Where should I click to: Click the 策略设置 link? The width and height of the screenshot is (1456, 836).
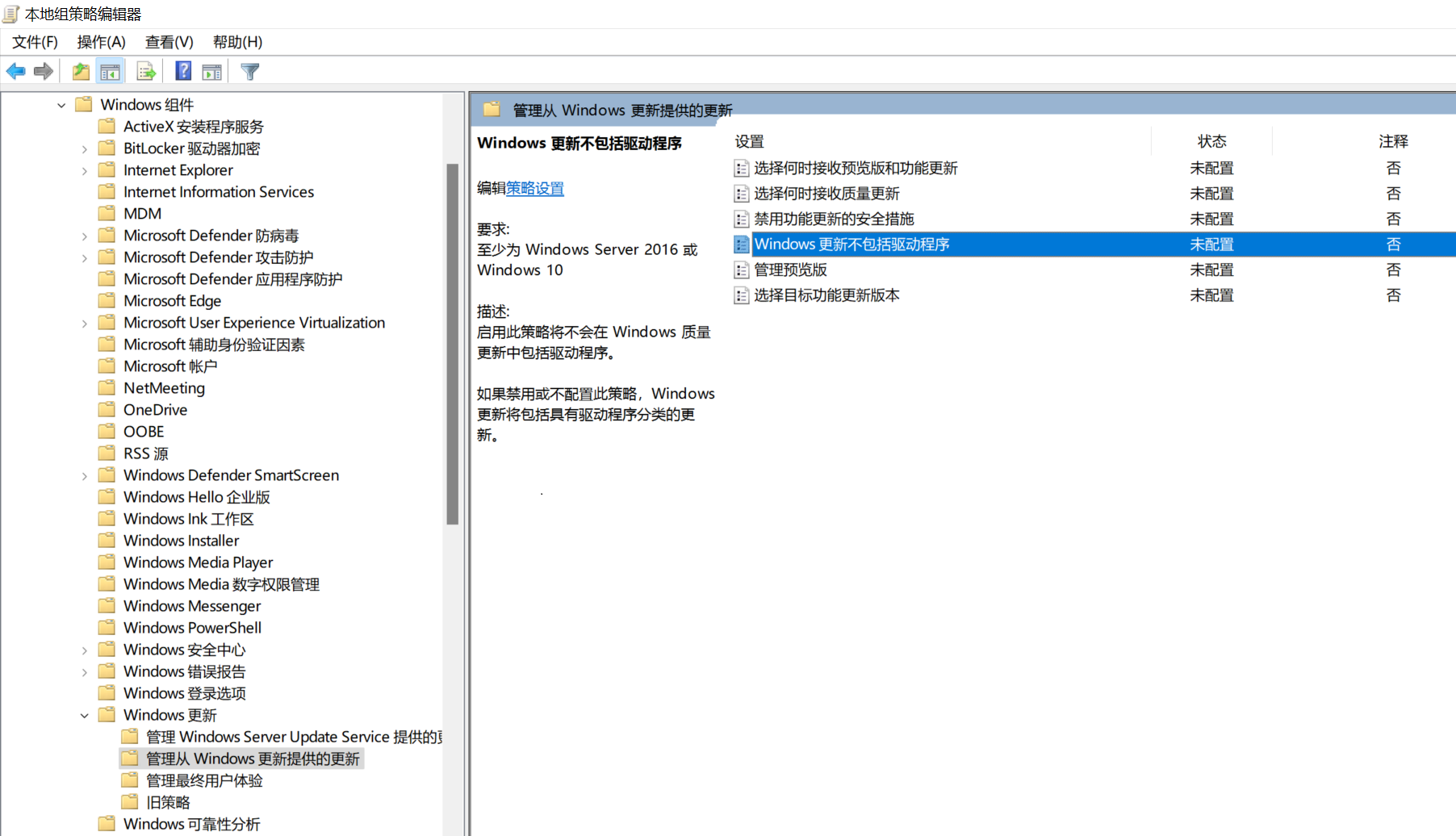(534, 189)
